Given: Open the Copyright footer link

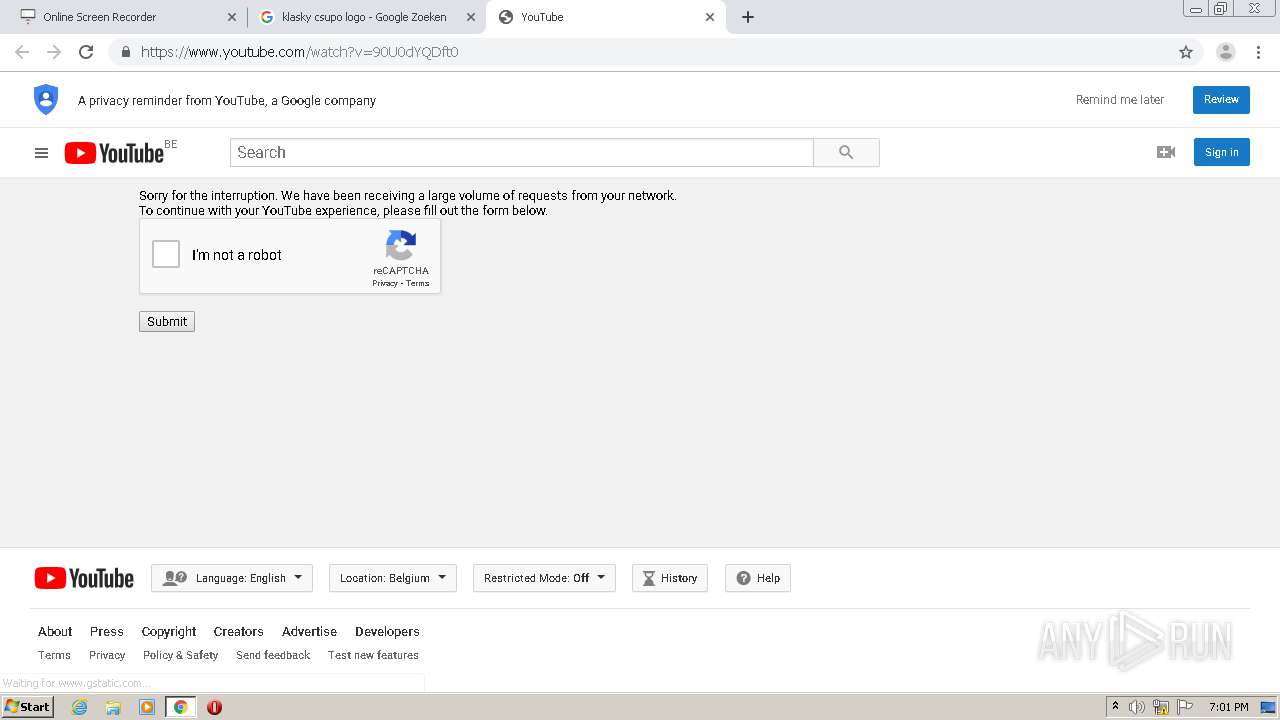Looking at the screenshot, I should (x=169, y=632).
